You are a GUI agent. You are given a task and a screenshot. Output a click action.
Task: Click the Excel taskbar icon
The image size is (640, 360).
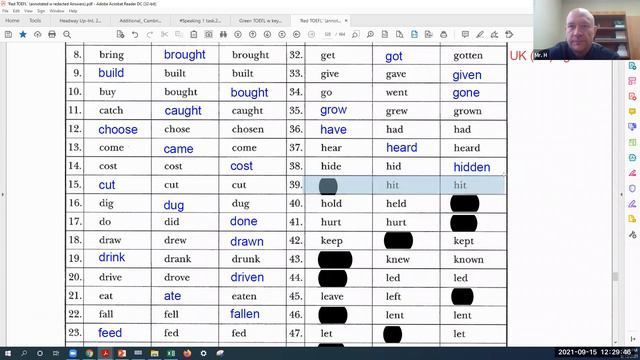(171, 353)
